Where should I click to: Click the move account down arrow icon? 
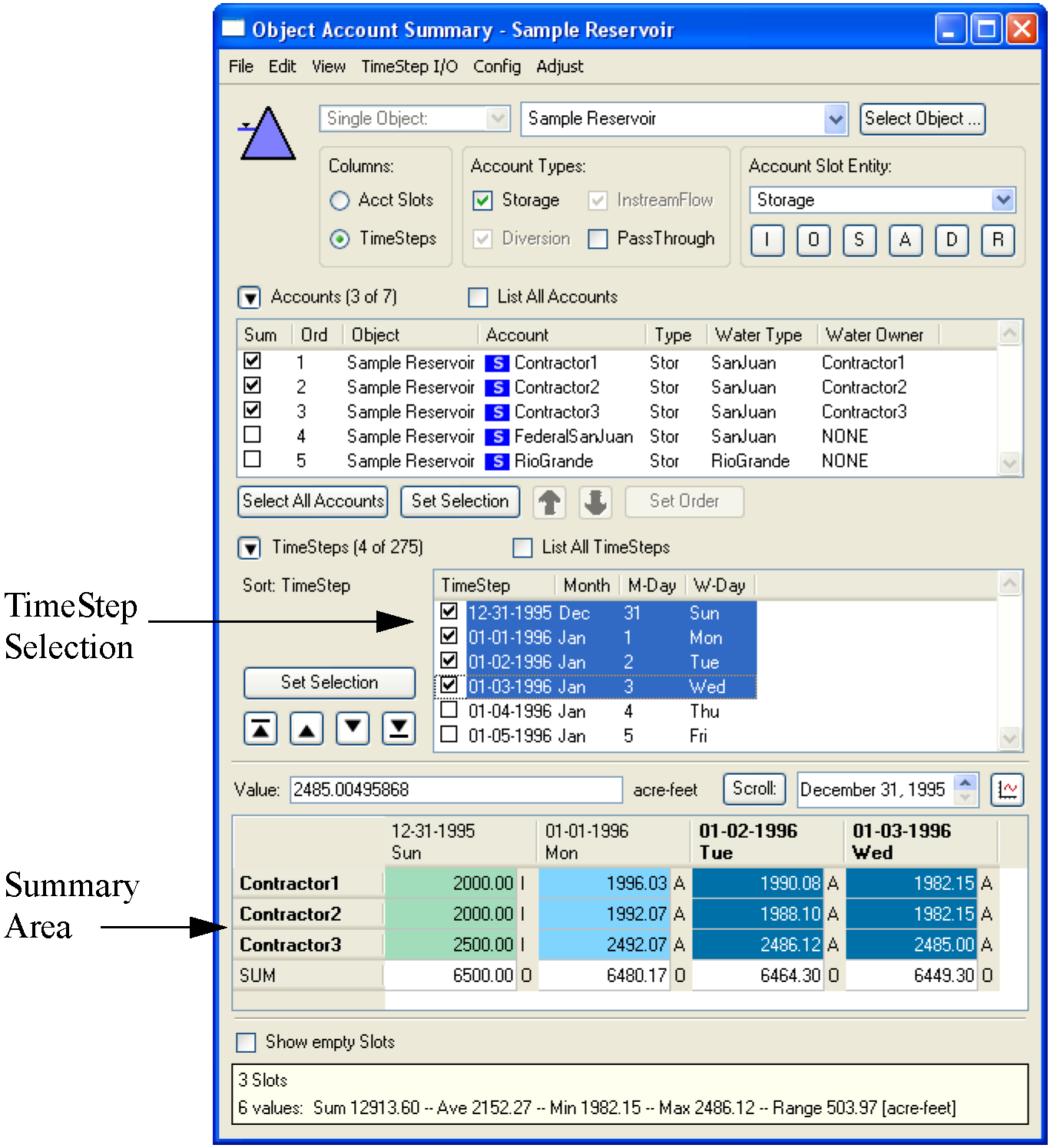[x=595, y=502]
